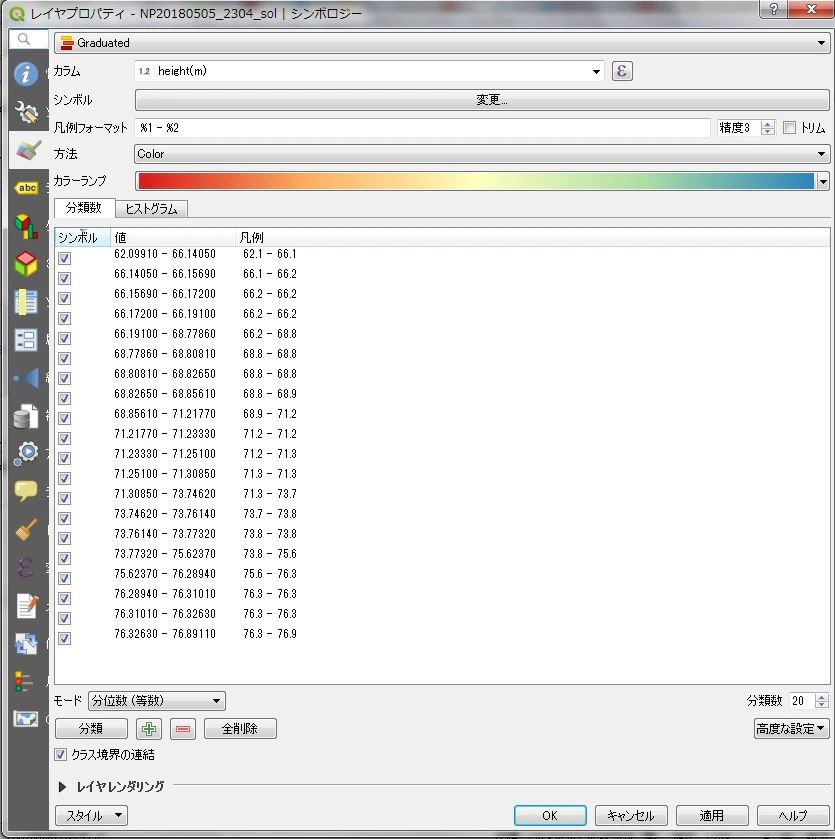
Task: Click the シンボル column header
Action: pyautogui.click(x=82, y=237)
